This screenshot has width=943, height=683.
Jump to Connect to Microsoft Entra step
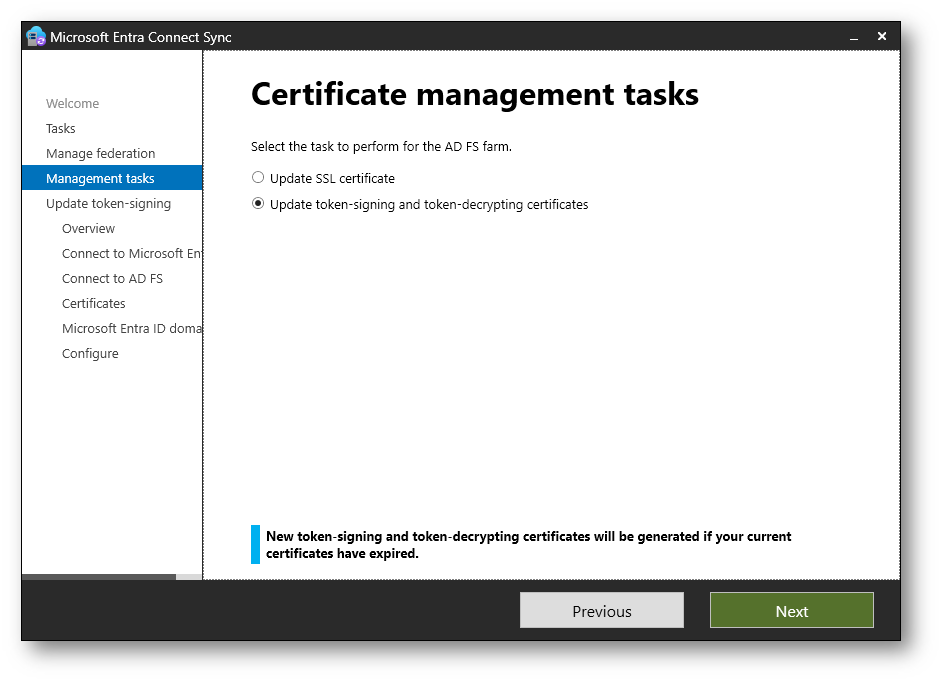click(x=131, y=253)
